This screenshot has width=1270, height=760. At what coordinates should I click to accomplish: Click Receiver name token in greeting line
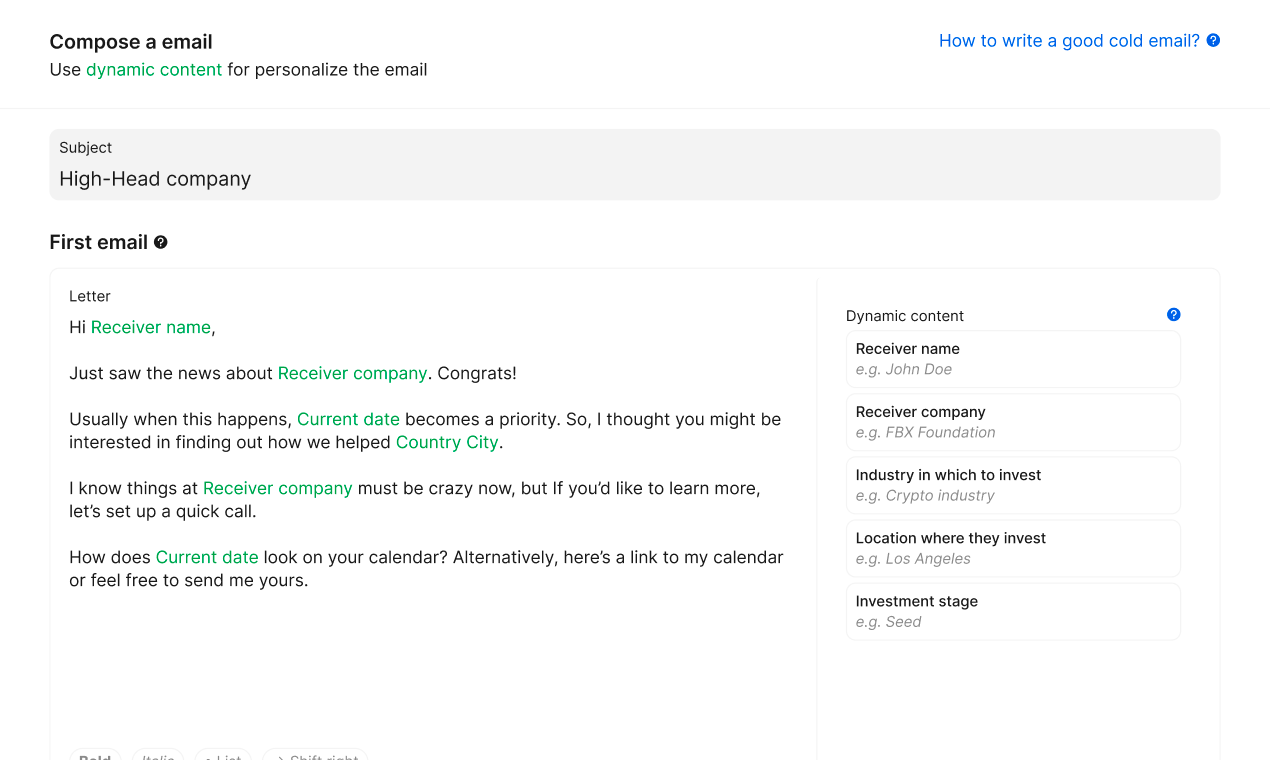click(x=151, y=327)
